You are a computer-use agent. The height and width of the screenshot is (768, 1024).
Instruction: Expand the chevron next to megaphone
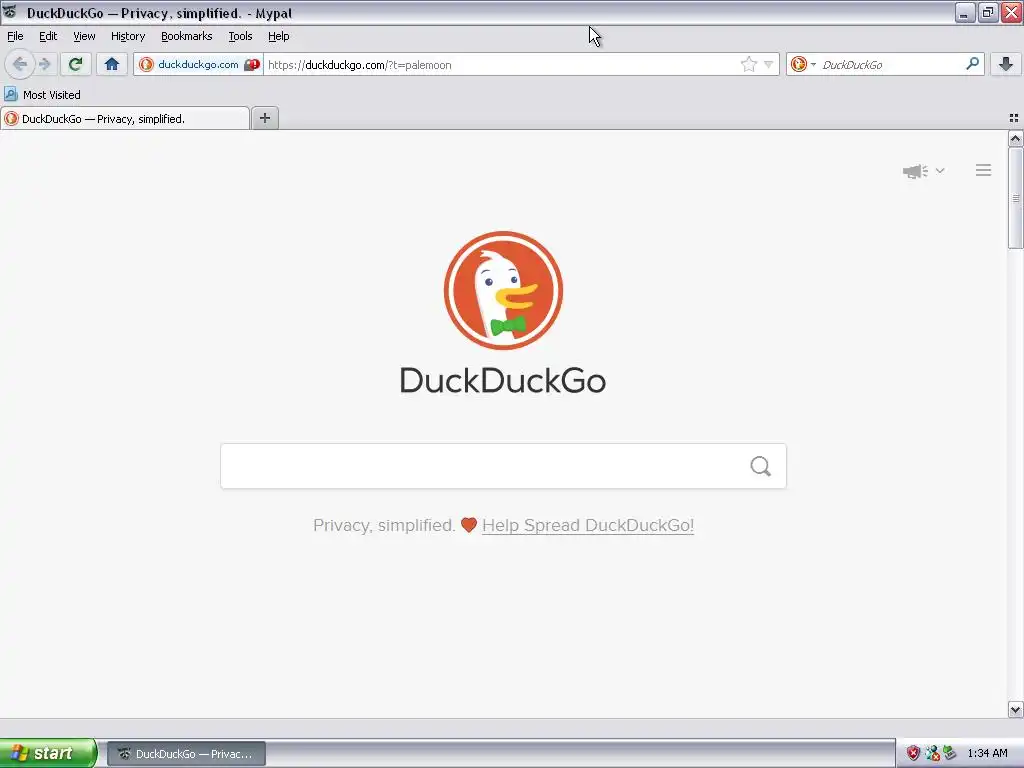[940, 170]
